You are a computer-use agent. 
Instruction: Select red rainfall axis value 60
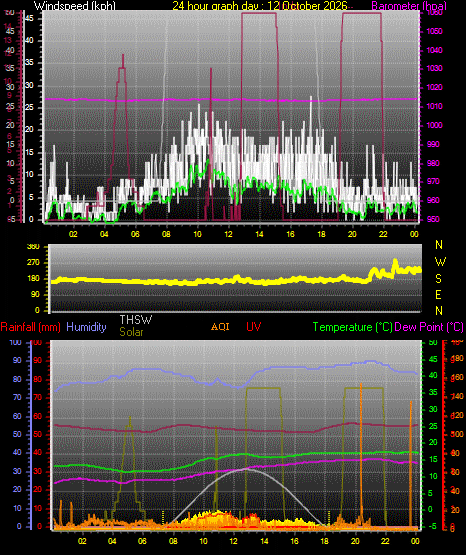(38, 416)
